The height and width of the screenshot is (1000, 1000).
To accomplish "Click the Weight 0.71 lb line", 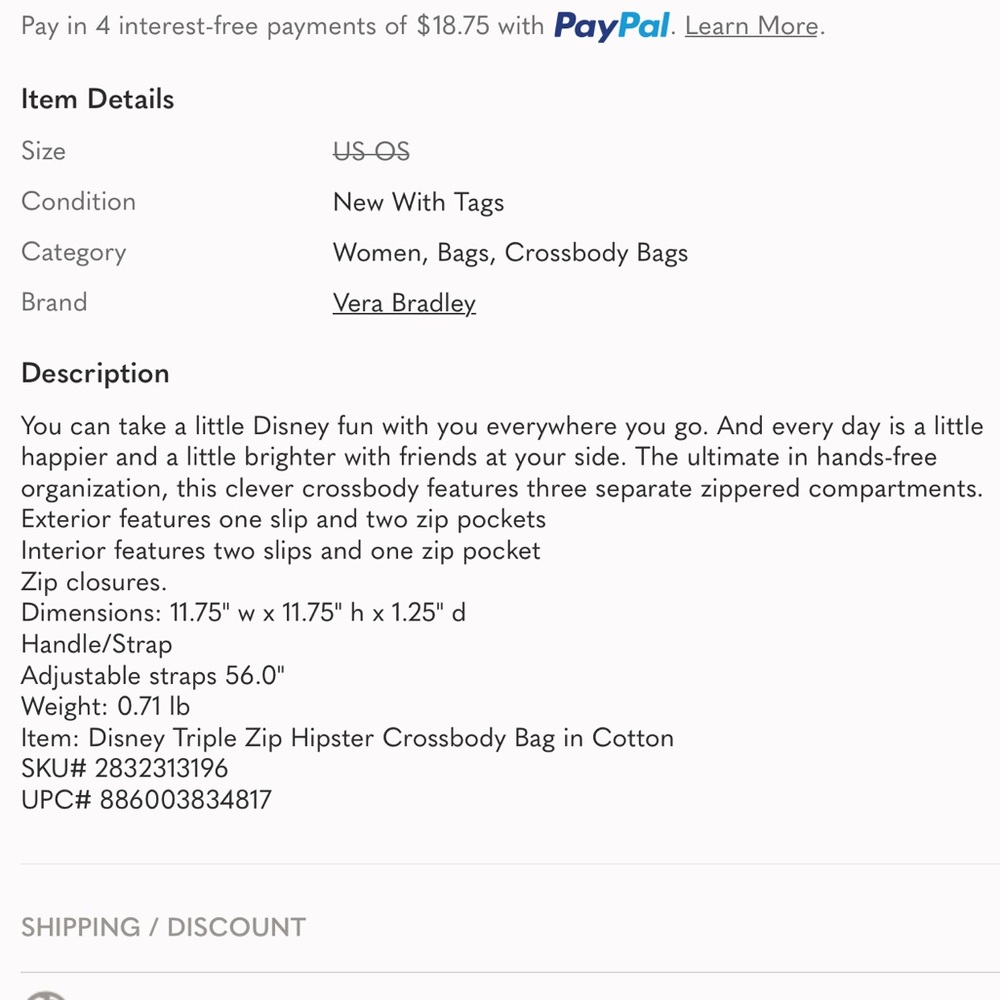I will tap(105, 706).
